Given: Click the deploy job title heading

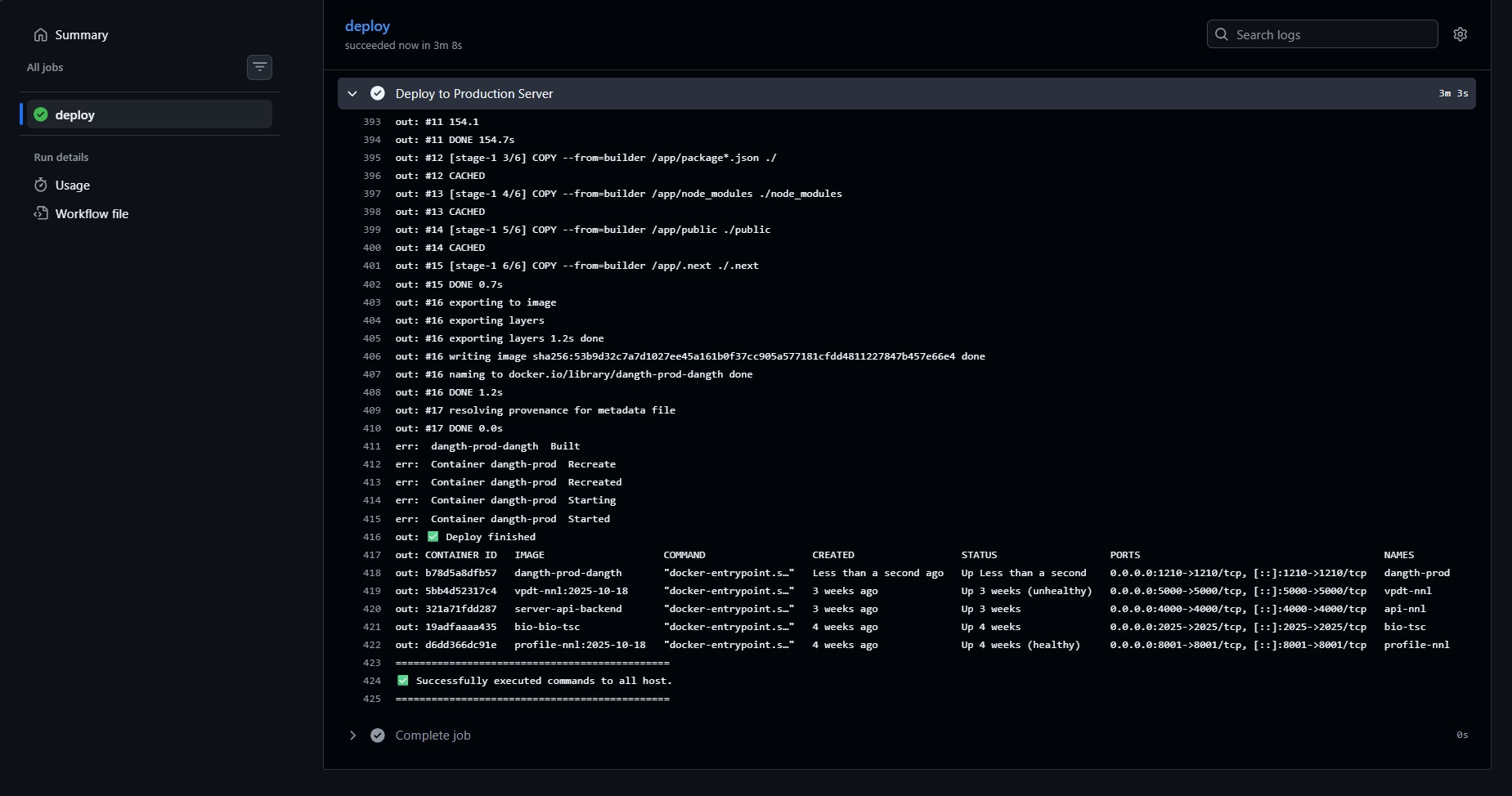Looking at the screenshot, I should tap(367, 26).
